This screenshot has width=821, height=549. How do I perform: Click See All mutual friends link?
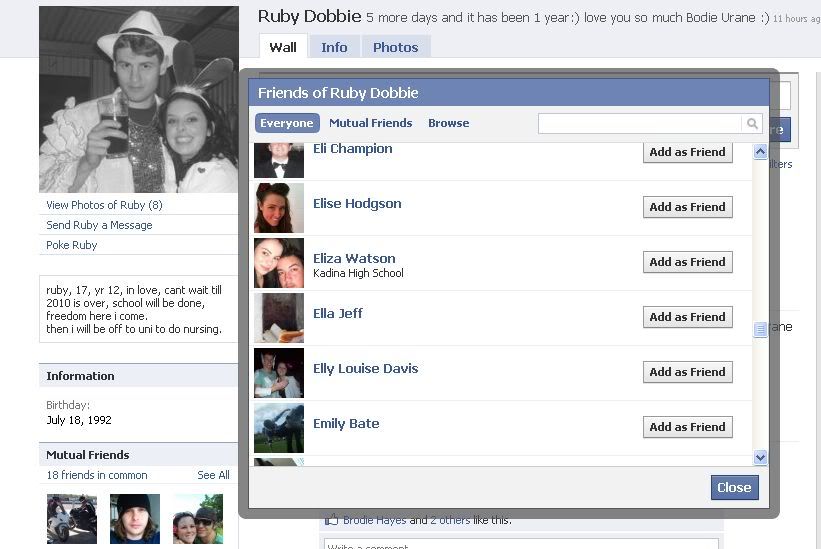(x=213, y=475)
